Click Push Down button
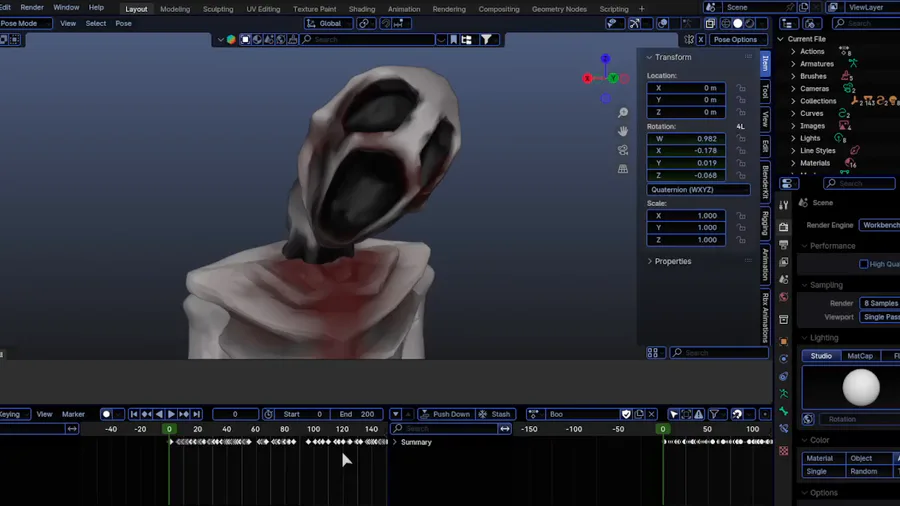Screen dimensions: 900x506 445,414
